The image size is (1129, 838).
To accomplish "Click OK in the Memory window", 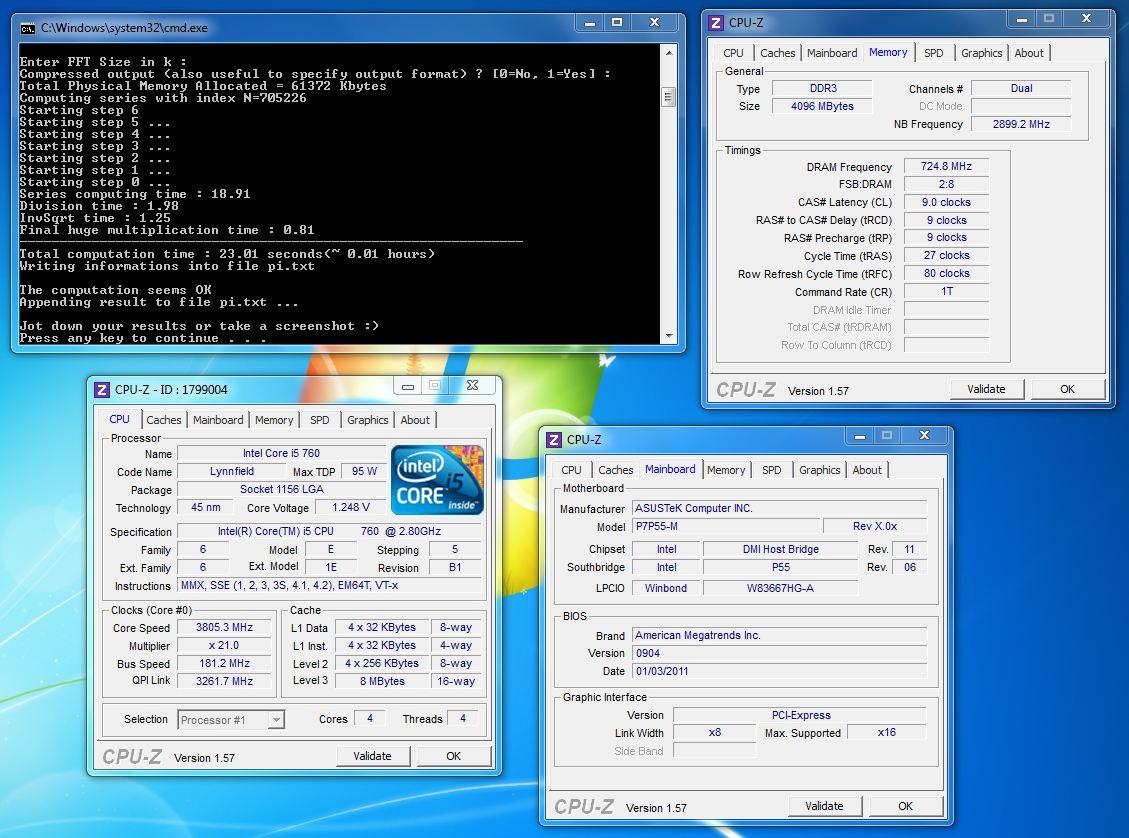I will (1067, 389).
